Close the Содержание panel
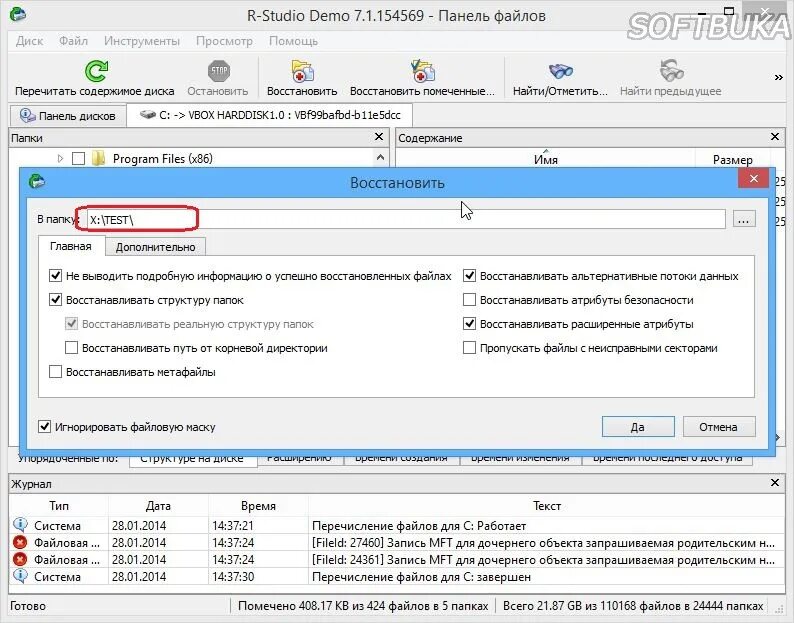 [774, 137]
